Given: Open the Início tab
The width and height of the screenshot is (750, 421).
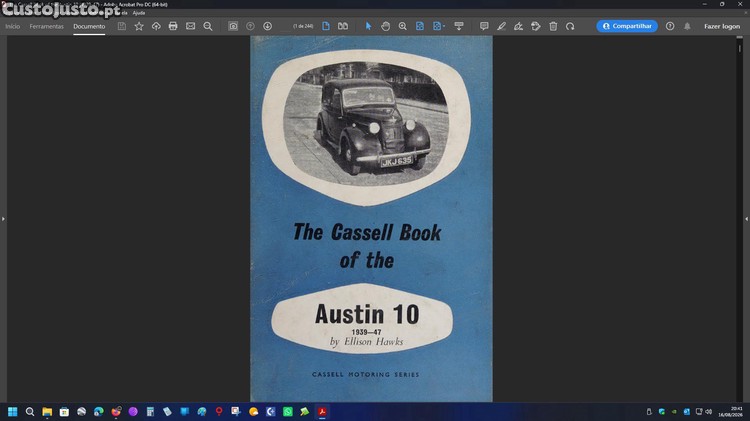Looking at the screenshot, I should [12, 26].
